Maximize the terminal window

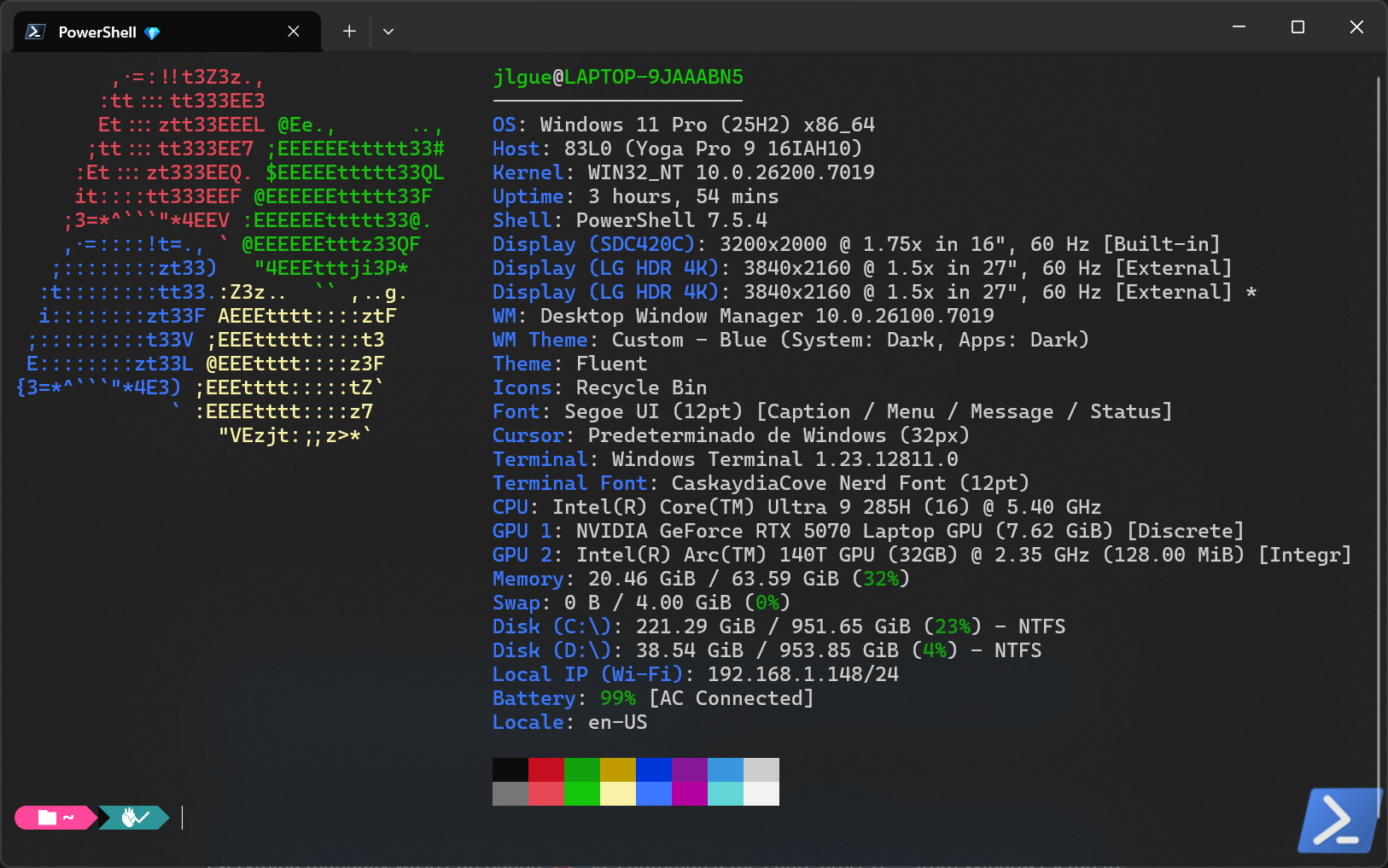click(1298, 27)
